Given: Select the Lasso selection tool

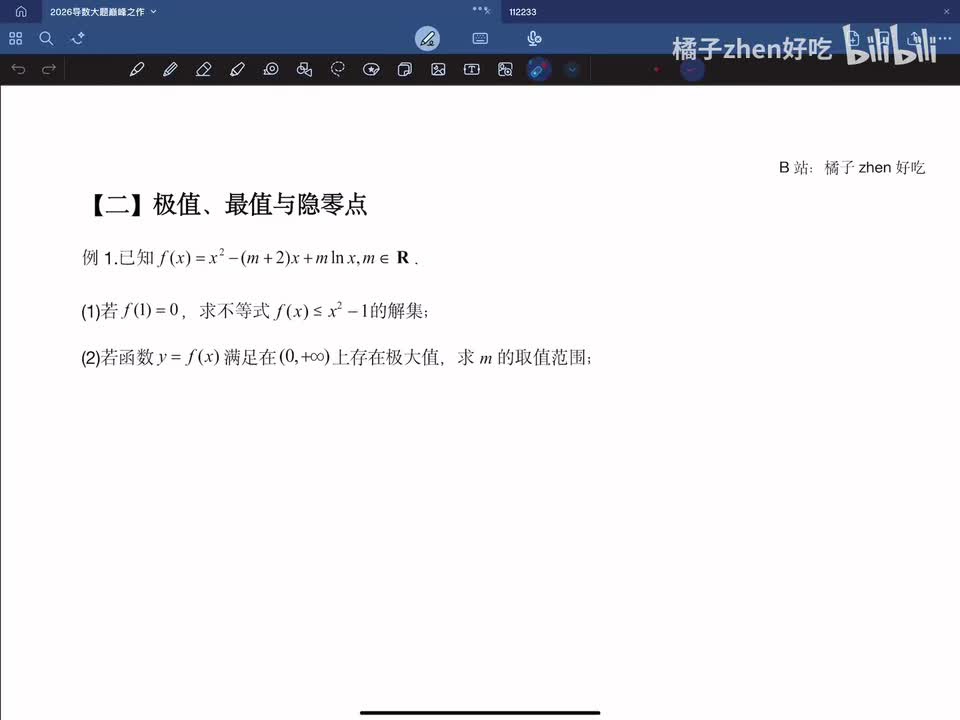Looking at the screenshot, I should pyautogui.click(x=337, y=69).
